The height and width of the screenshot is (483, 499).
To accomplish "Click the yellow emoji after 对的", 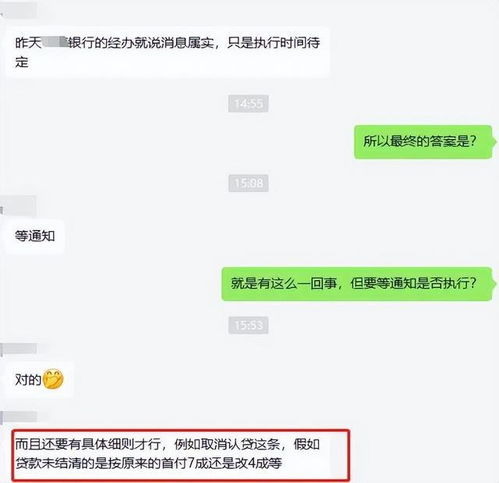I will coord(53,379).
